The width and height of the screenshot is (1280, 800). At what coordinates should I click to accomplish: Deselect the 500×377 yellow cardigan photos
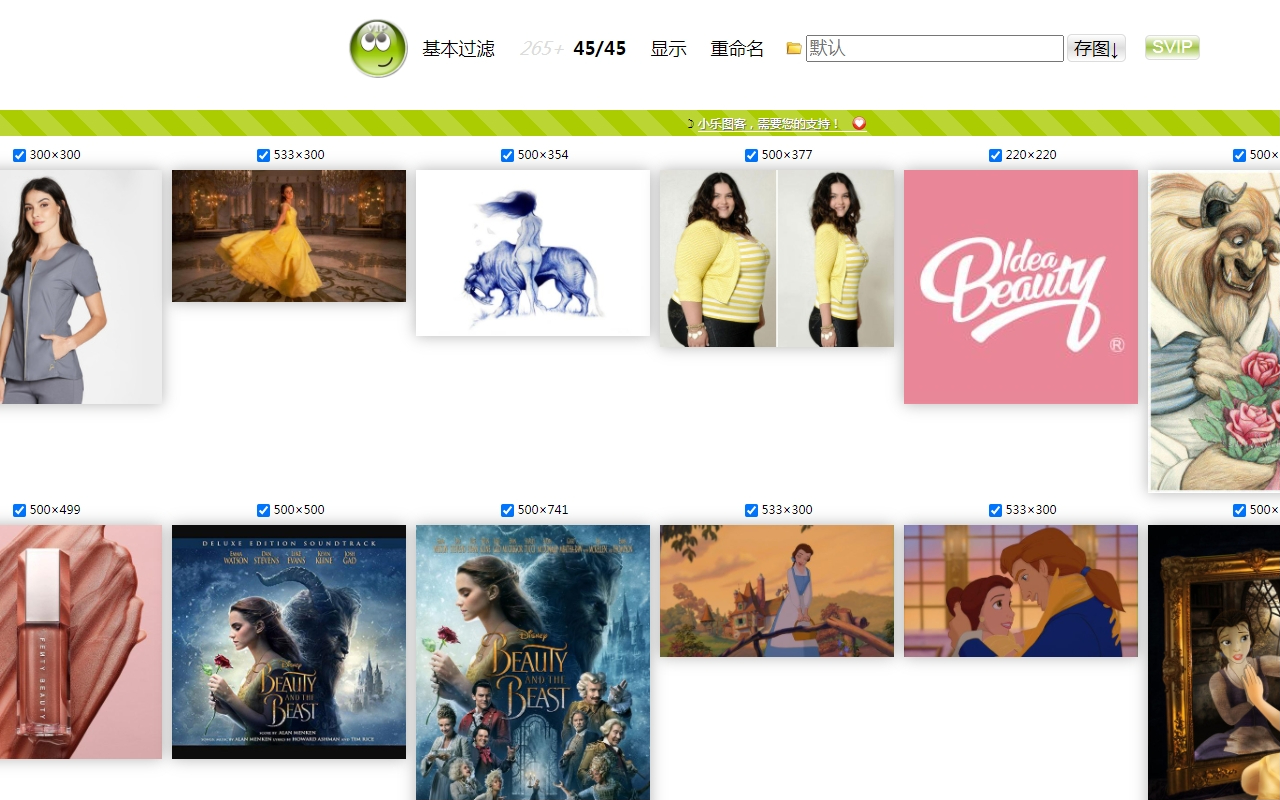pyautogui.click(x=751, y=155)
